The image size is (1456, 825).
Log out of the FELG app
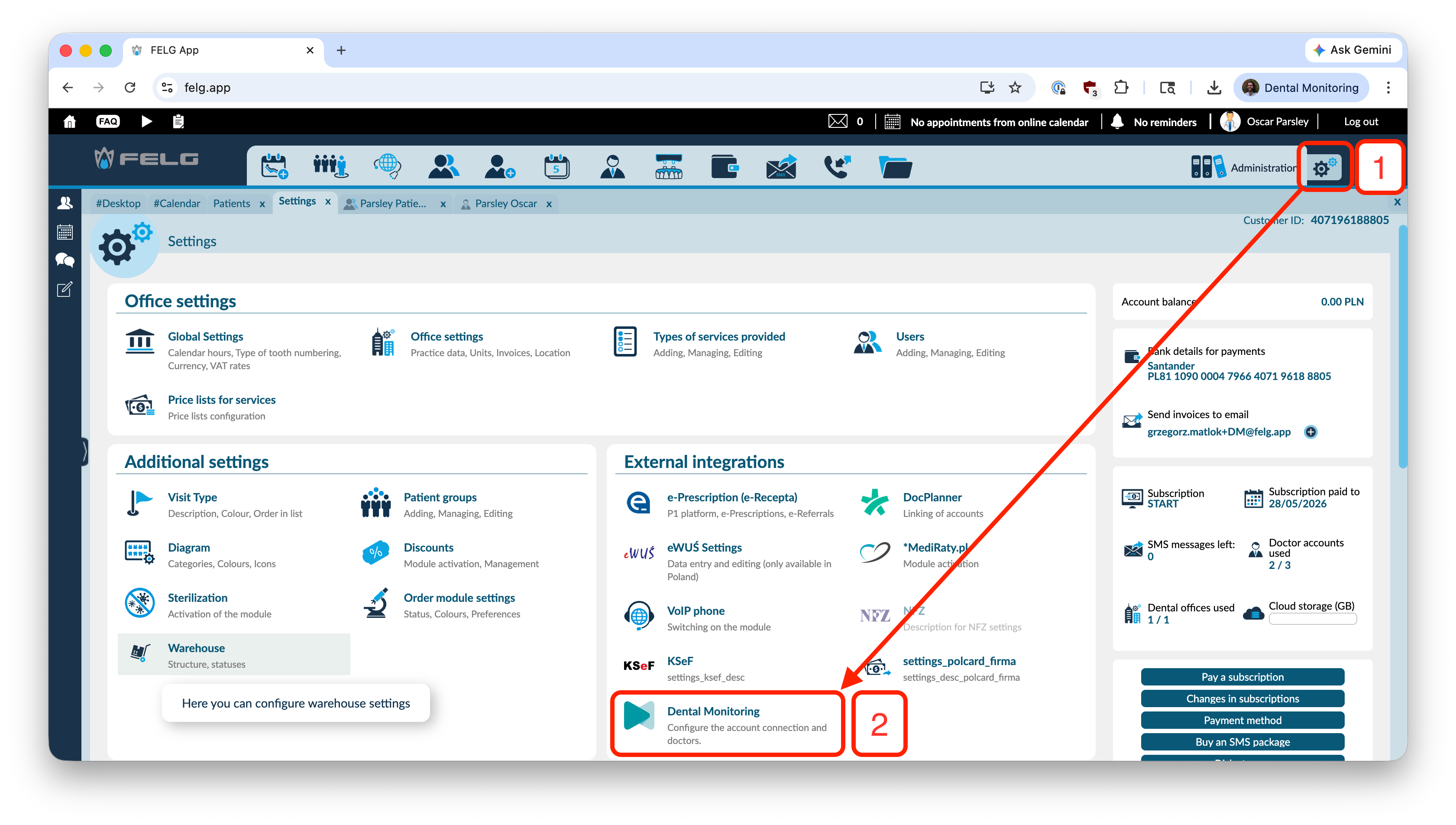point(1361,121)
